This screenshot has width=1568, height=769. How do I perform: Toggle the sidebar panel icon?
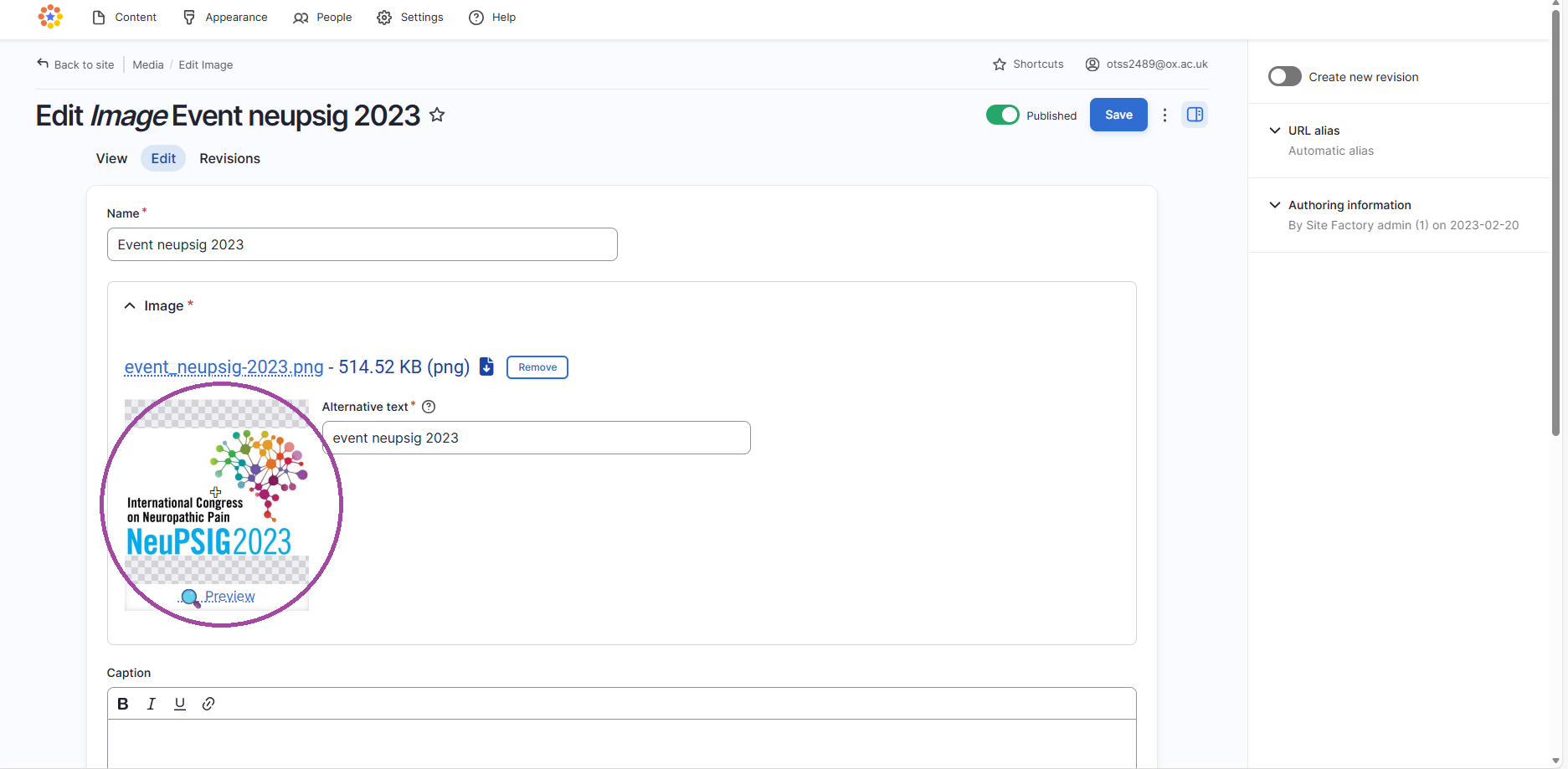[1195, 115]
